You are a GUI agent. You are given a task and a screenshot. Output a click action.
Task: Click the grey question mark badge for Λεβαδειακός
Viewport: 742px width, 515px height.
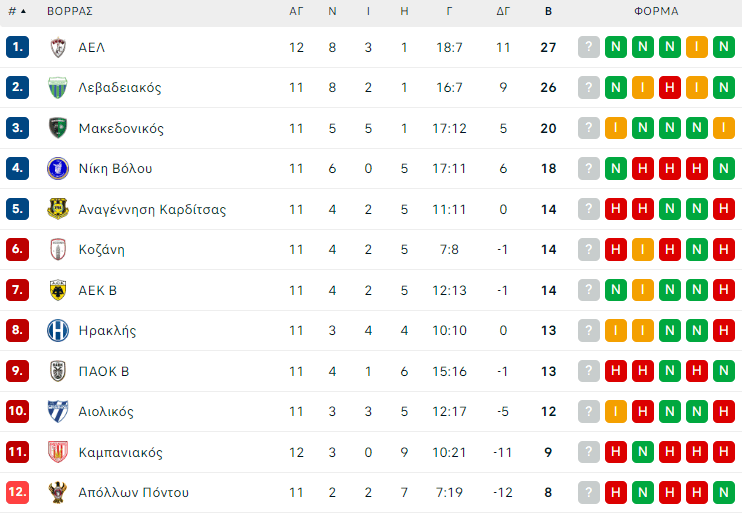point(589,88)
